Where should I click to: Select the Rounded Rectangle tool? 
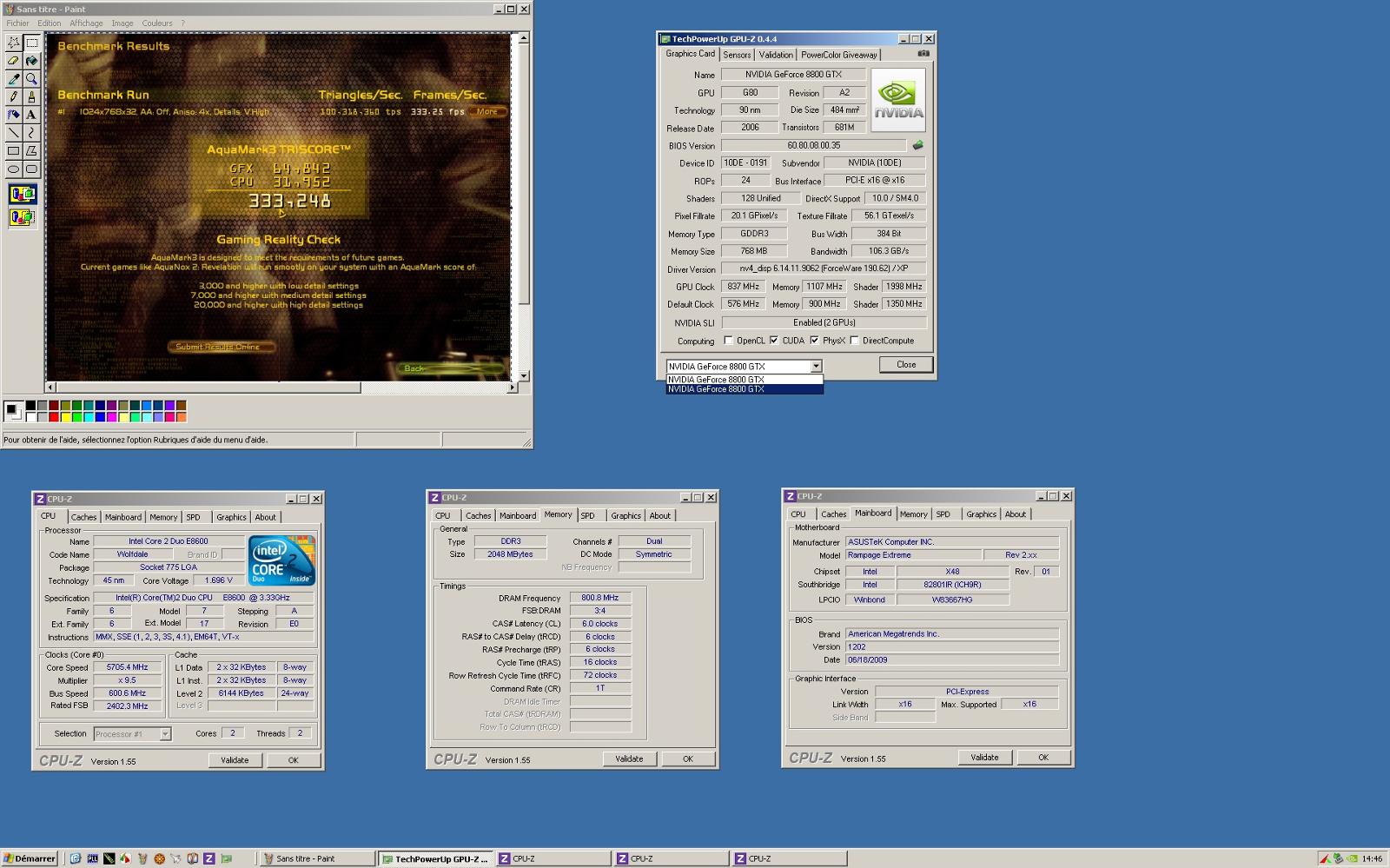(32, 169)
